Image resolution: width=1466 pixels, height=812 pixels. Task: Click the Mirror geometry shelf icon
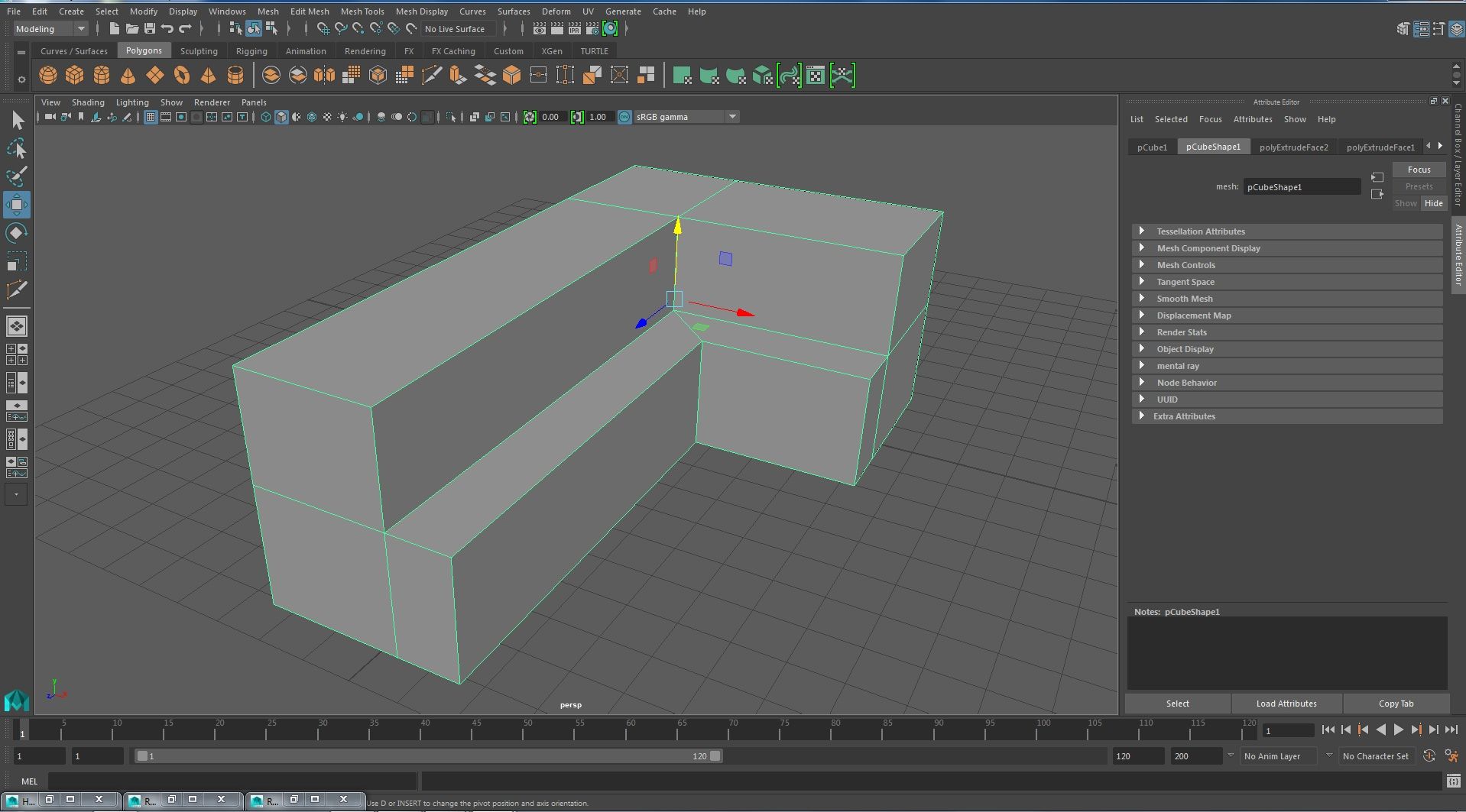(324, 75)
